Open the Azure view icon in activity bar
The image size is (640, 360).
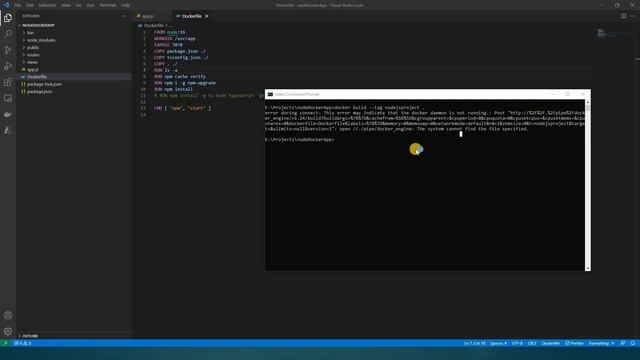click(x=8, y=131)
